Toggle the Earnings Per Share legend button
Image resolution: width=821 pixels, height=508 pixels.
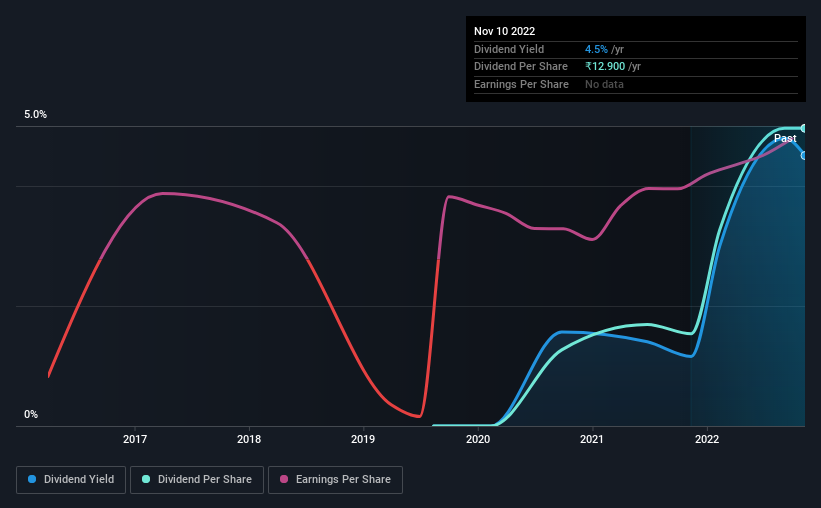point(335,480)
